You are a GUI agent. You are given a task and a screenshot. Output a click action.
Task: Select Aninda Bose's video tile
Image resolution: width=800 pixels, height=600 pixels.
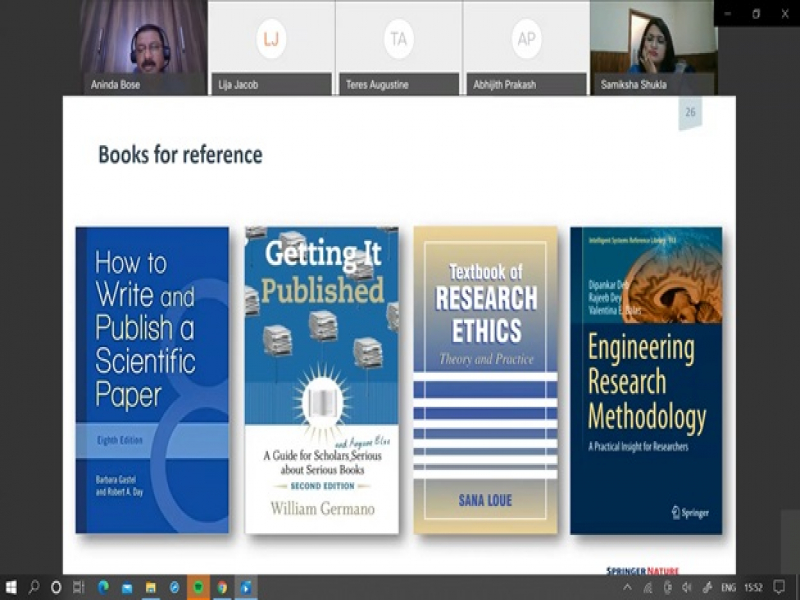click(144, 47)
